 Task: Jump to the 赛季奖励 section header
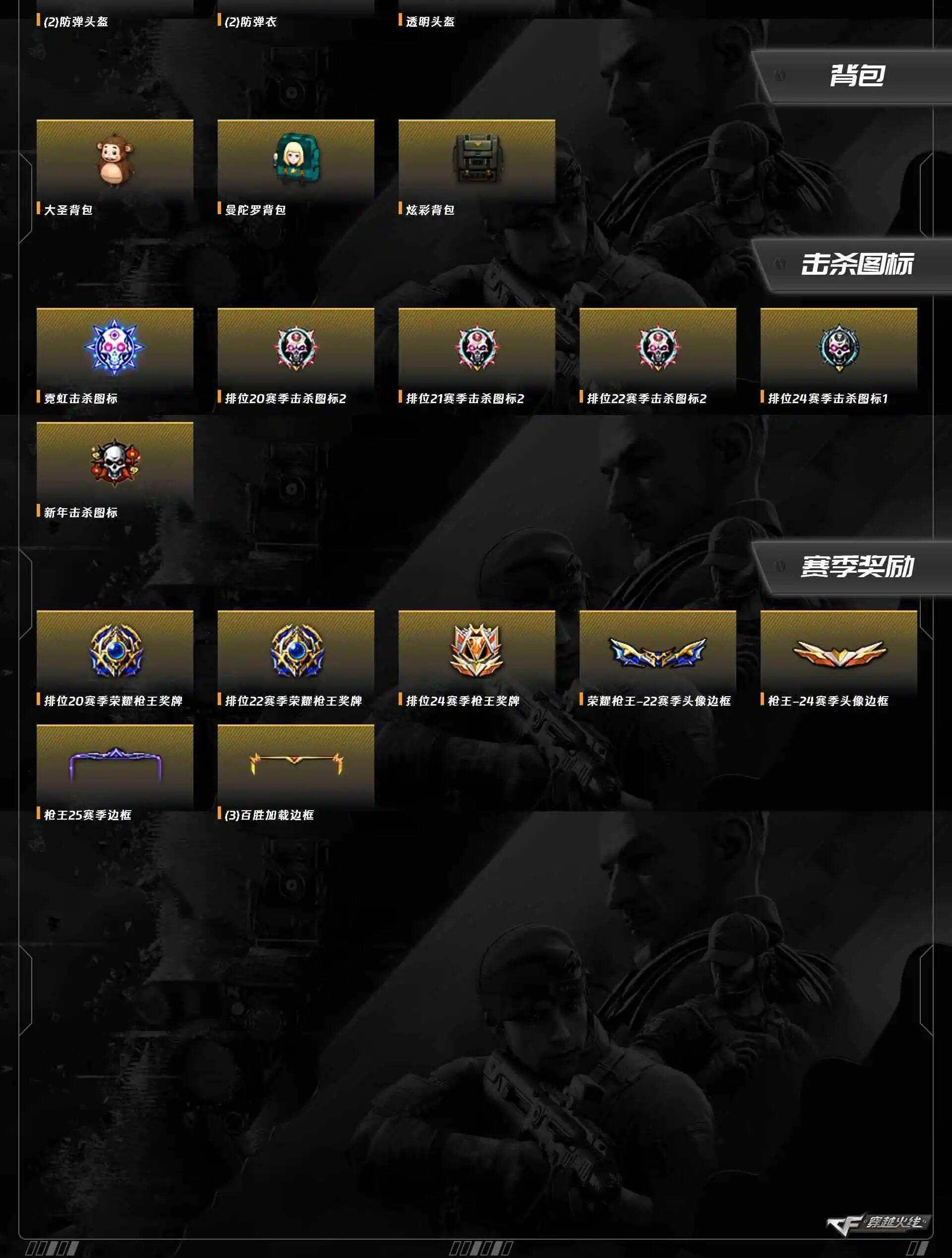[x=857, y=567]
